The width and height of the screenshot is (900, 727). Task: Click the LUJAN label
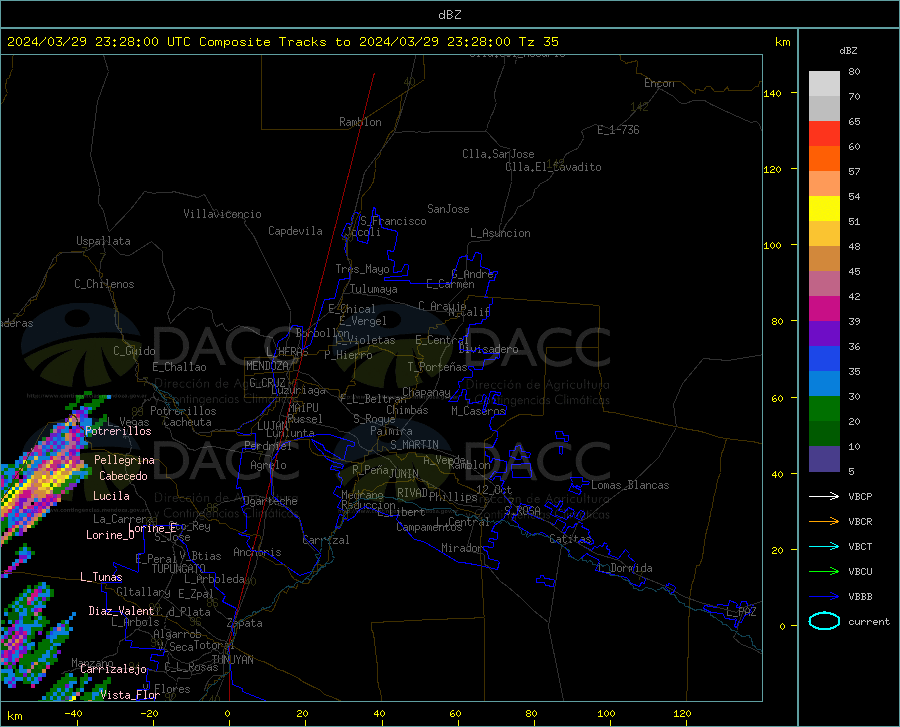click(x=272, y=426)
